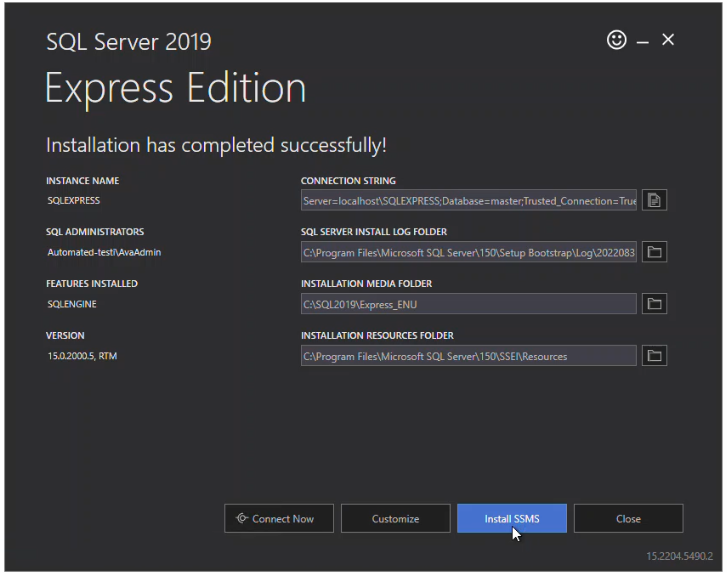Click the C:\SQL2019\Express_ENU path field

click(x=468, y=304)
